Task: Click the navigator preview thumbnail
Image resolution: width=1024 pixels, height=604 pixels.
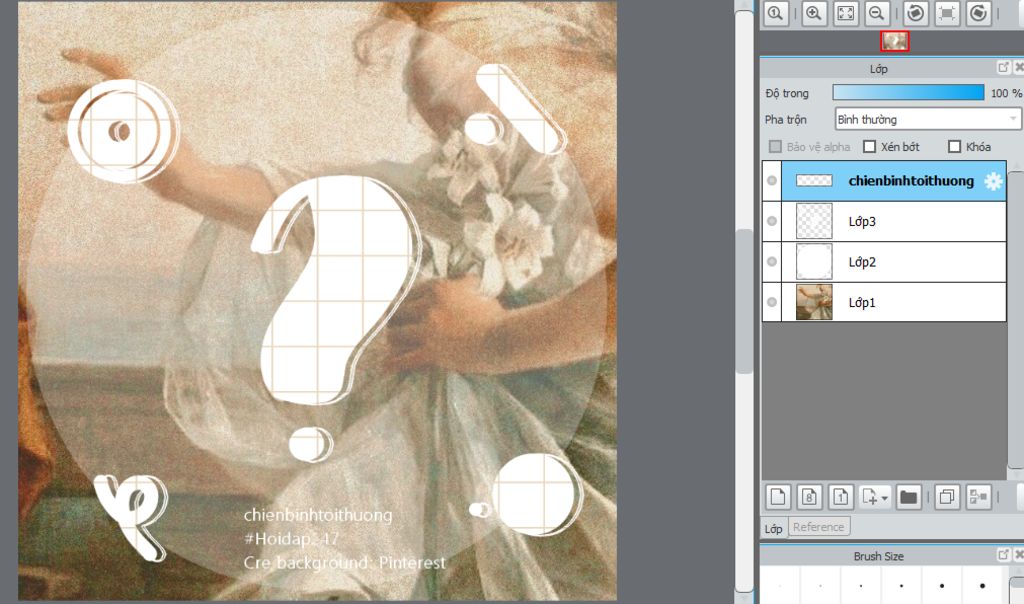Action: (x=895, y=41)
